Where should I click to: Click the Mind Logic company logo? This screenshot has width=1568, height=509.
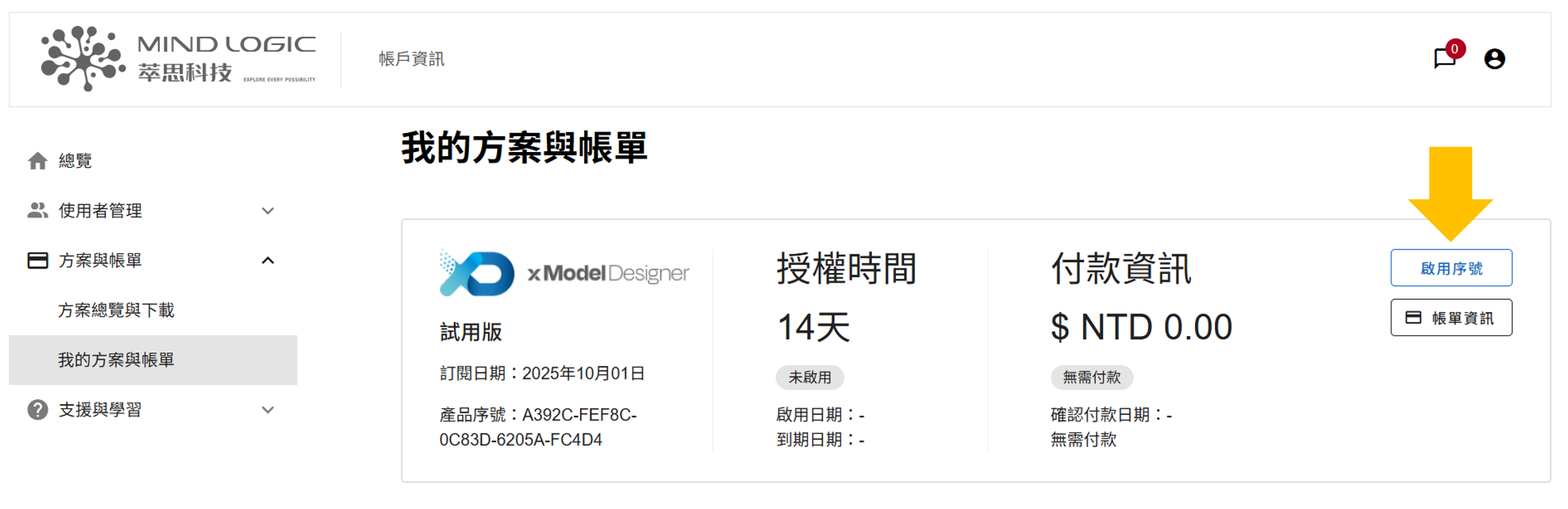pyautogui.click(x=178, y=59)
